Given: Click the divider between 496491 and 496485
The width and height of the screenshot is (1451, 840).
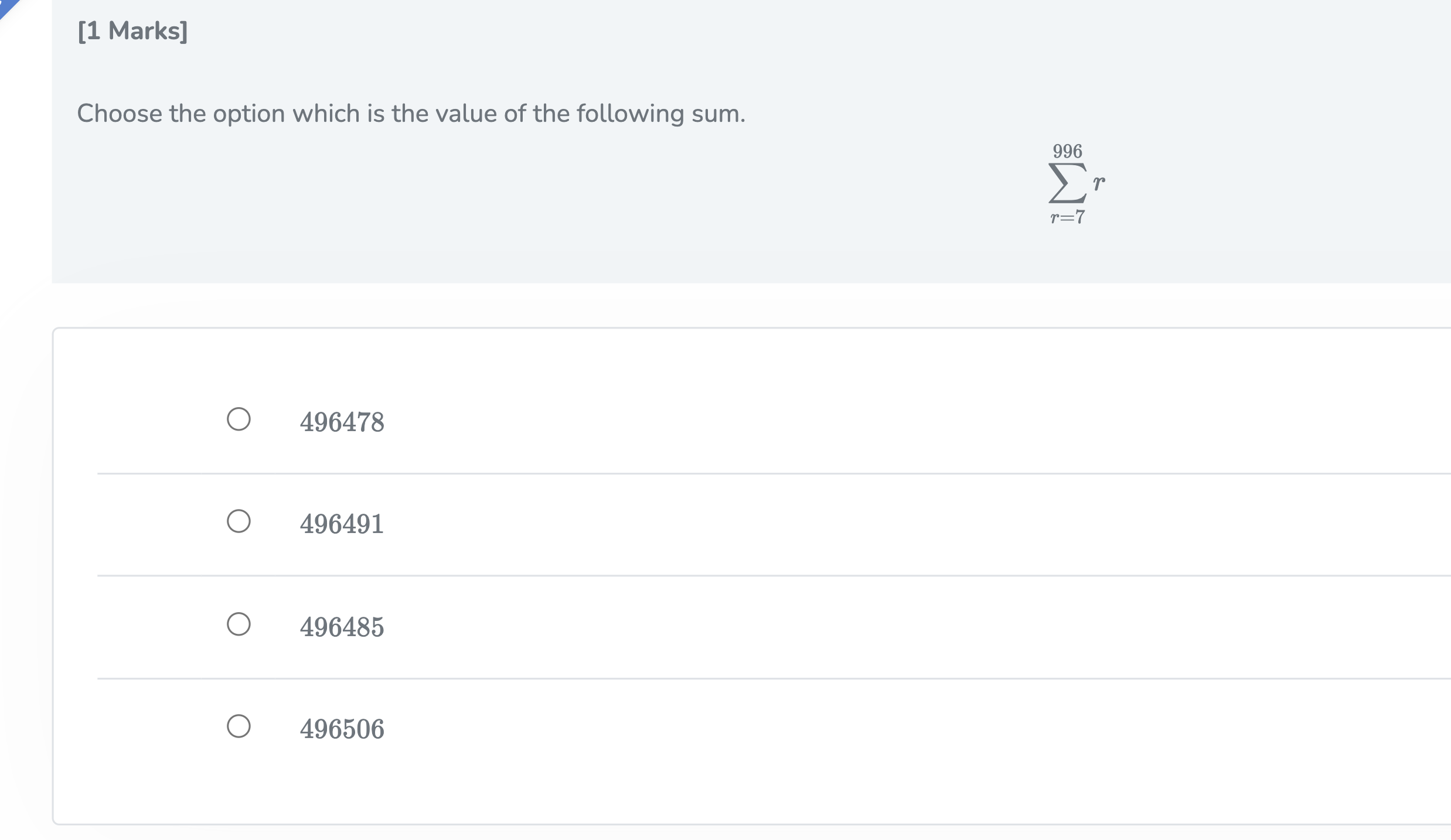Looking at the screenshot, I should (774, 575).
